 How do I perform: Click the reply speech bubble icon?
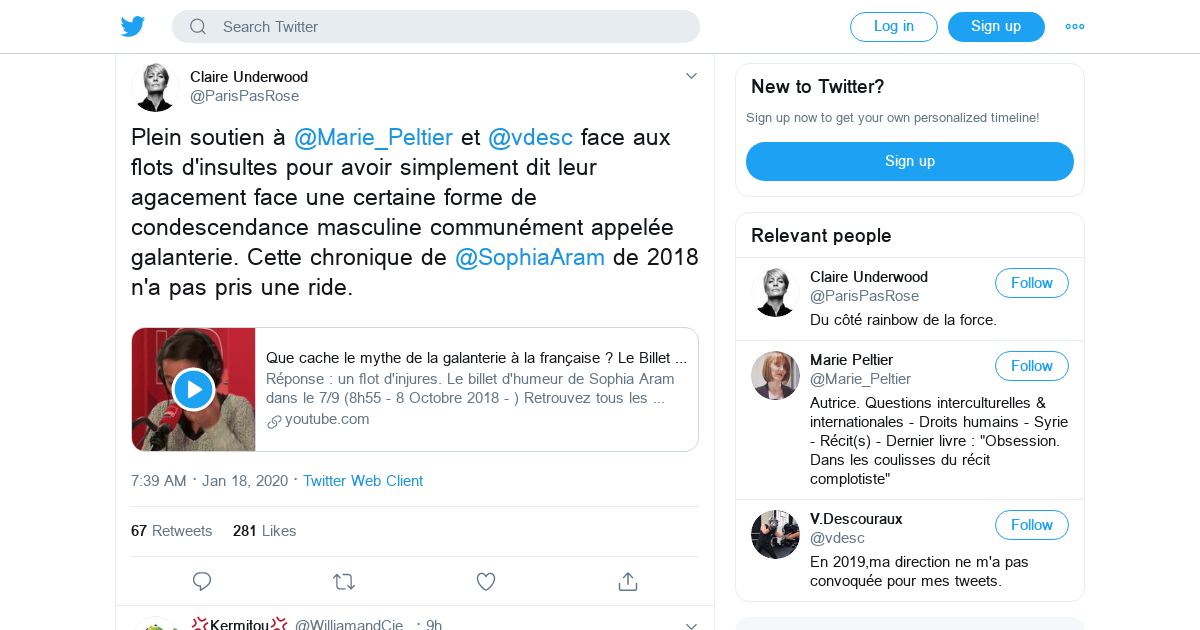point(202,581)
